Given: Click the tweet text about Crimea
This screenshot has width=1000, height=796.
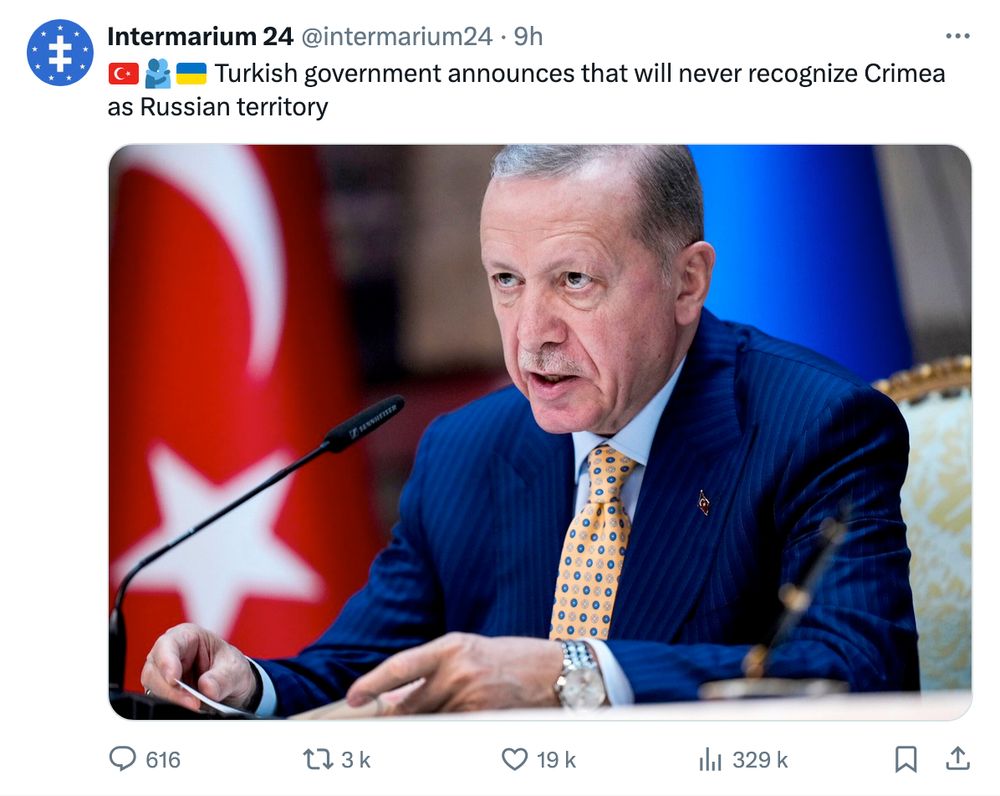Looking at the screenshot, I should (x=526, y=90).
